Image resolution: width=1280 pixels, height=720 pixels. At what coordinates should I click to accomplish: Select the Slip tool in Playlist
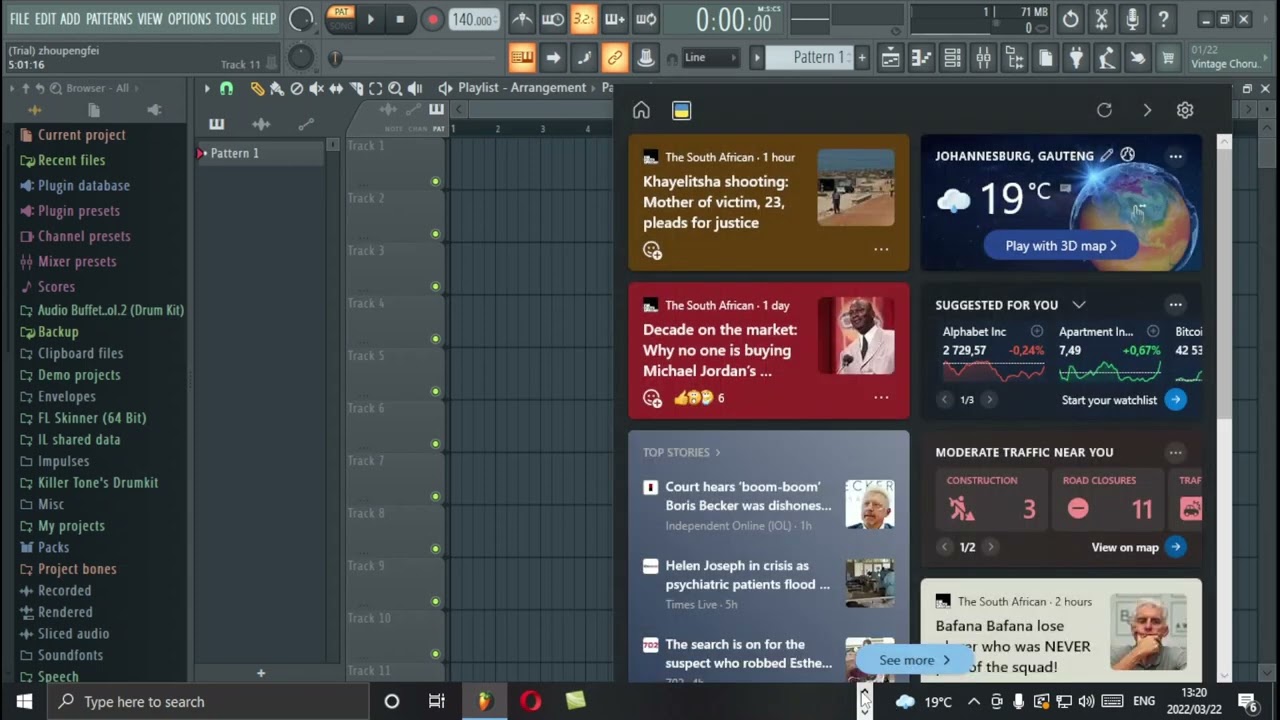point(336,88)
